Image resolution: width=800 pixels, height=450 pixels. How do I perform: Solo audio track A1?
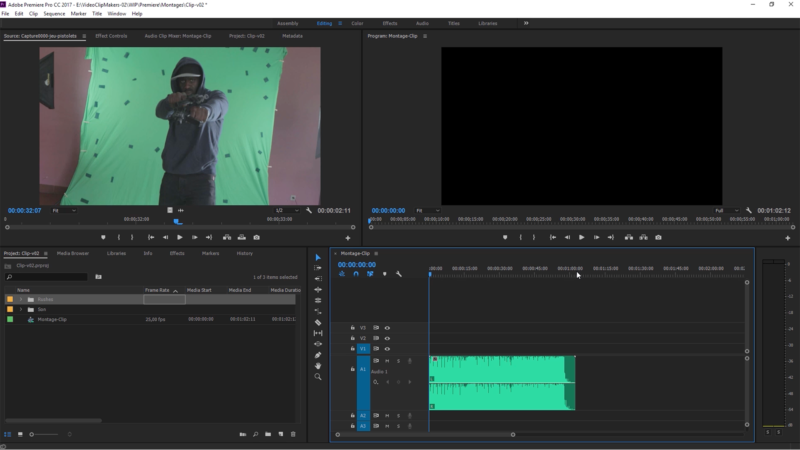tap(398, 361)
